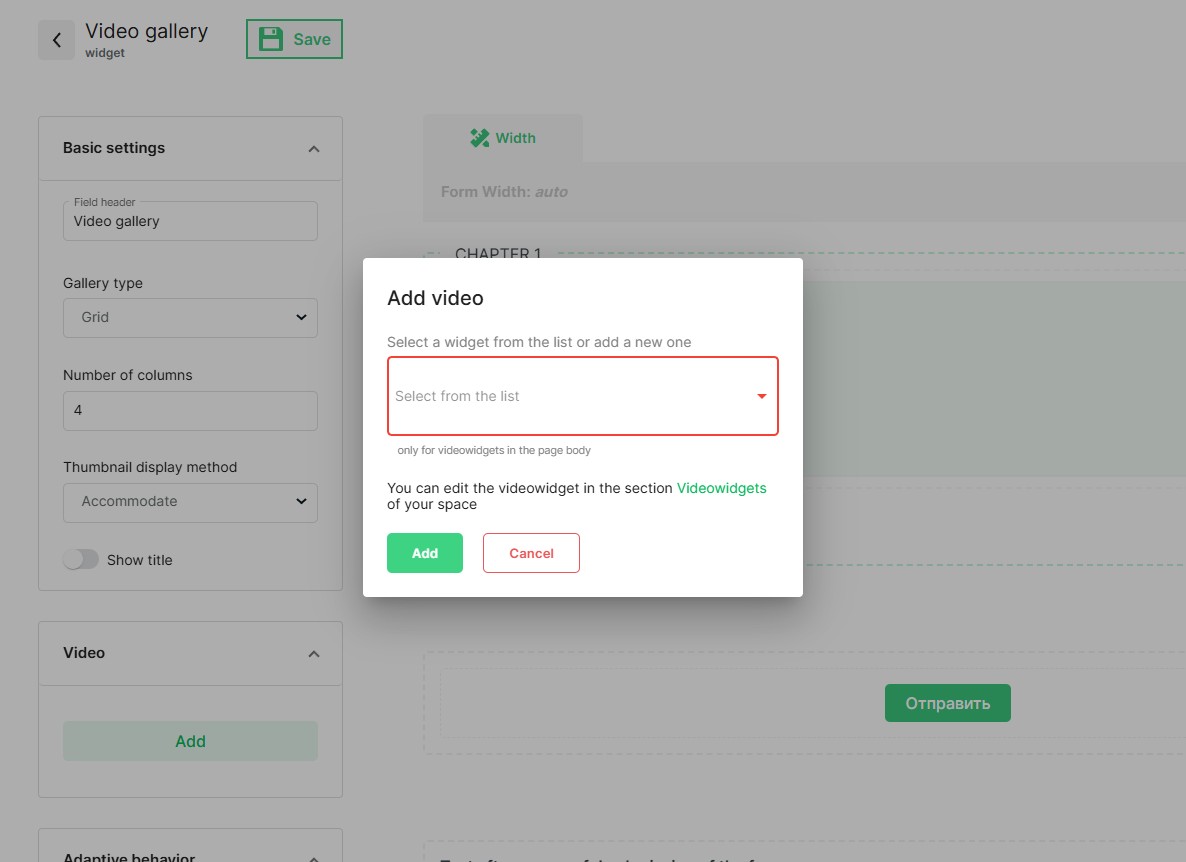Open the 'Select from the list' combo box
The image size is (1186, 862).
570,396
